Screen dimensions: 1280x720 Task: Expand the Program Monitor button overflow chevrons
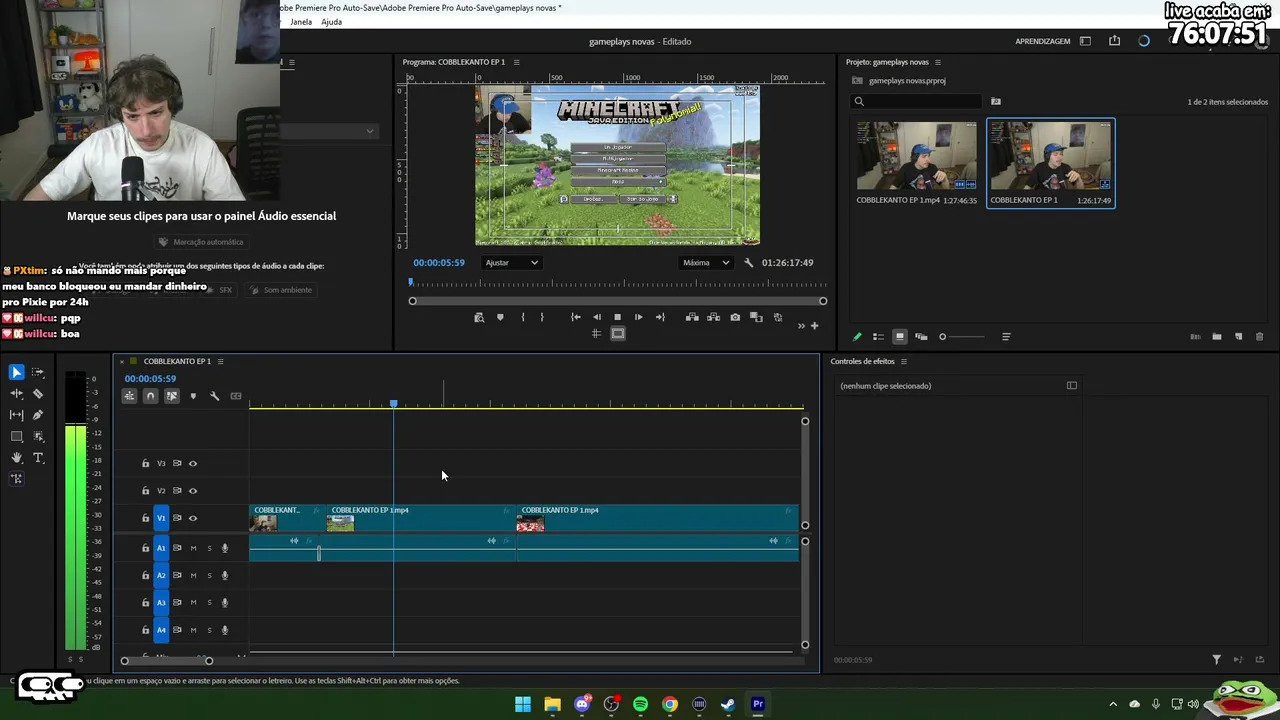tap(800, 326)
